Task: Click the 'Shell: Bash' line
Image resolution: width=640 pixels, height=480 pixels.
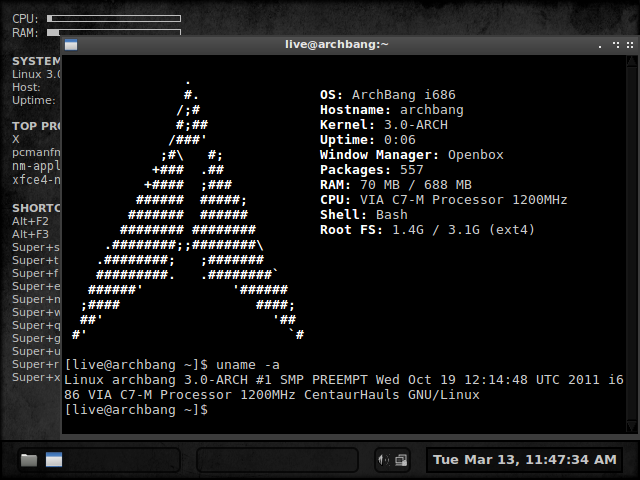Action: pos(363,215)
